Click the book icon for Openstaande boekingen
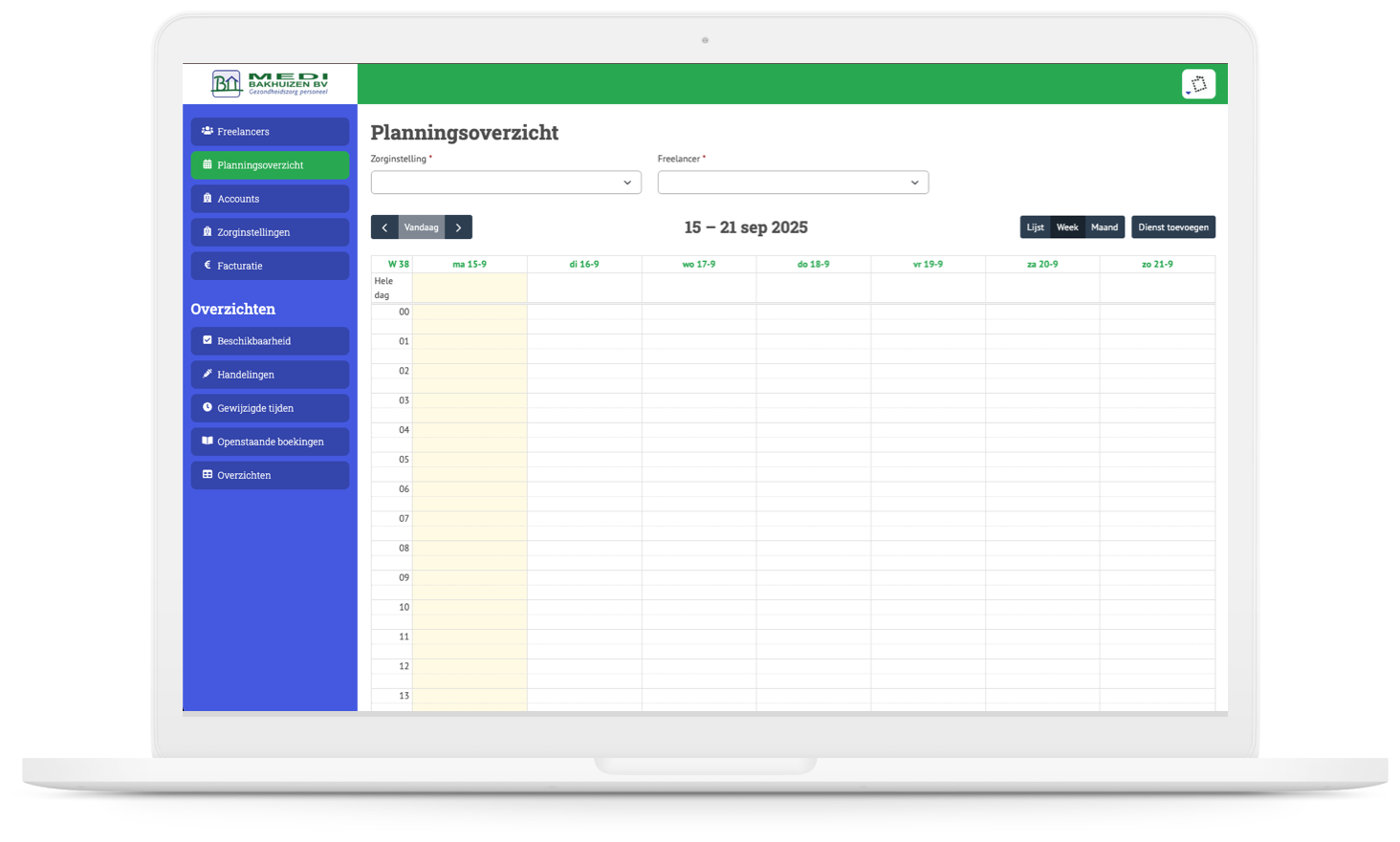Screen dimensions: 1400x842 click(x=208, y=441)
